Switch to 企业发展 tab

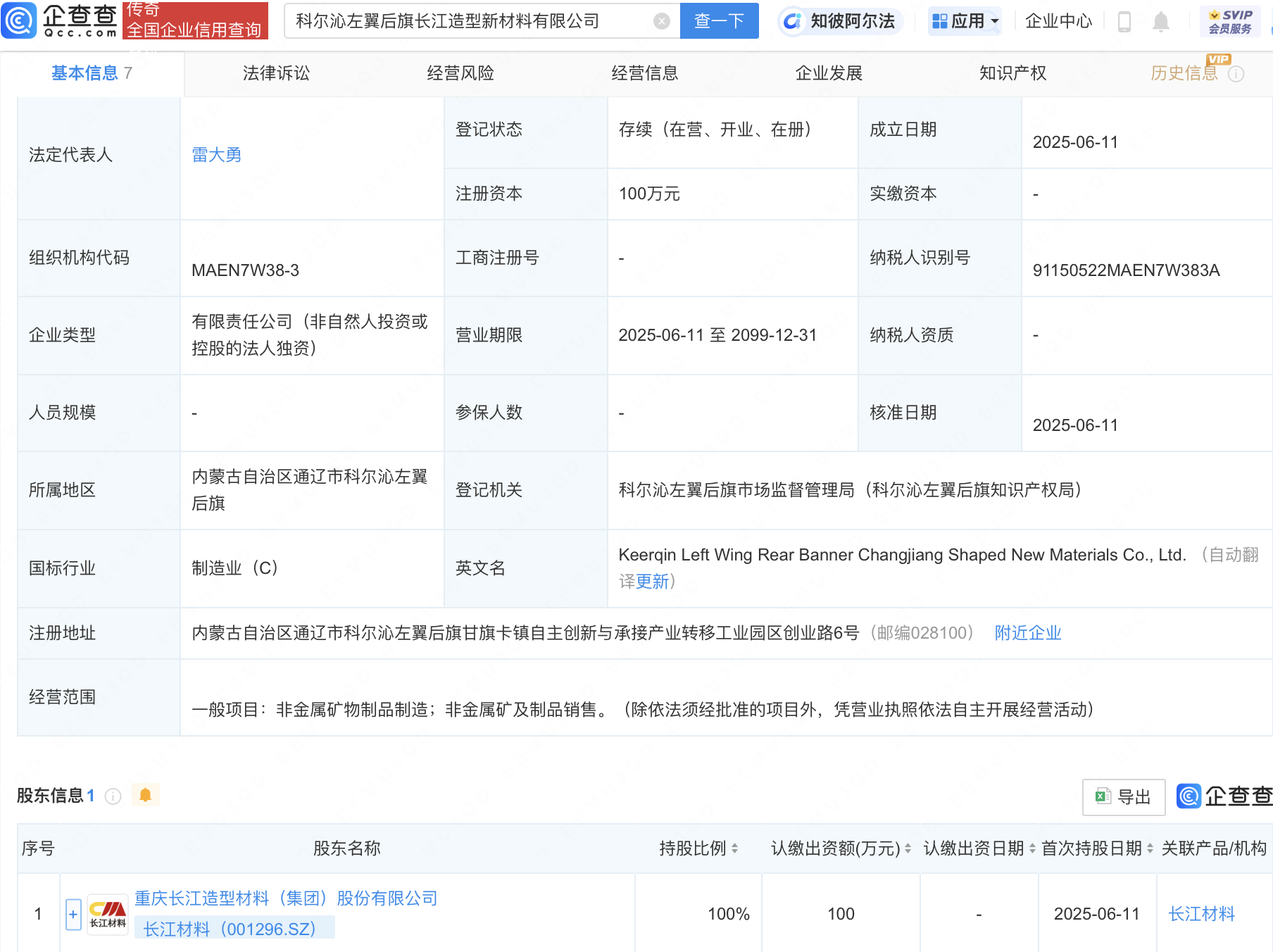(x=829, y=73)
